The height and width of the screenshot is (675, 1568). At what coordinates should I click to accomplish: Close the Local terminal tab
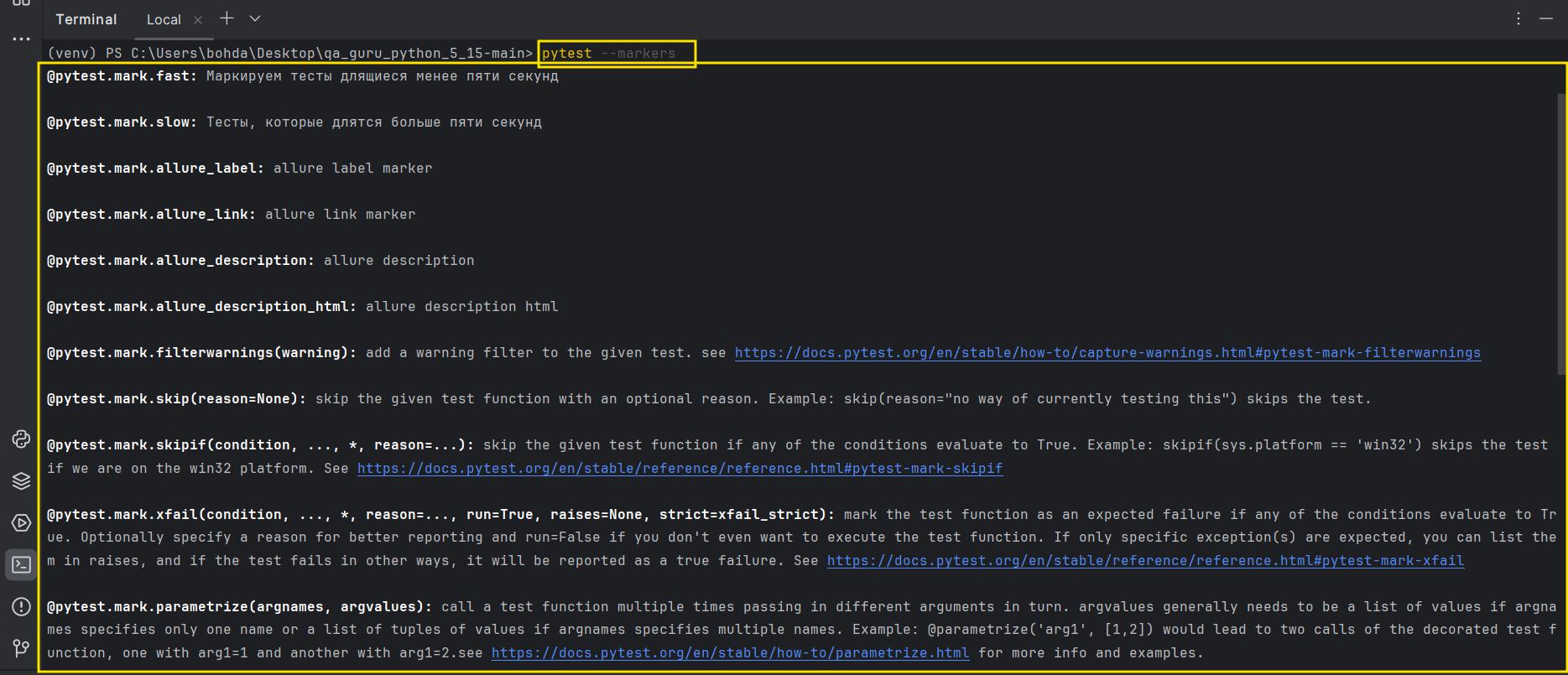[x=198, y=20]
